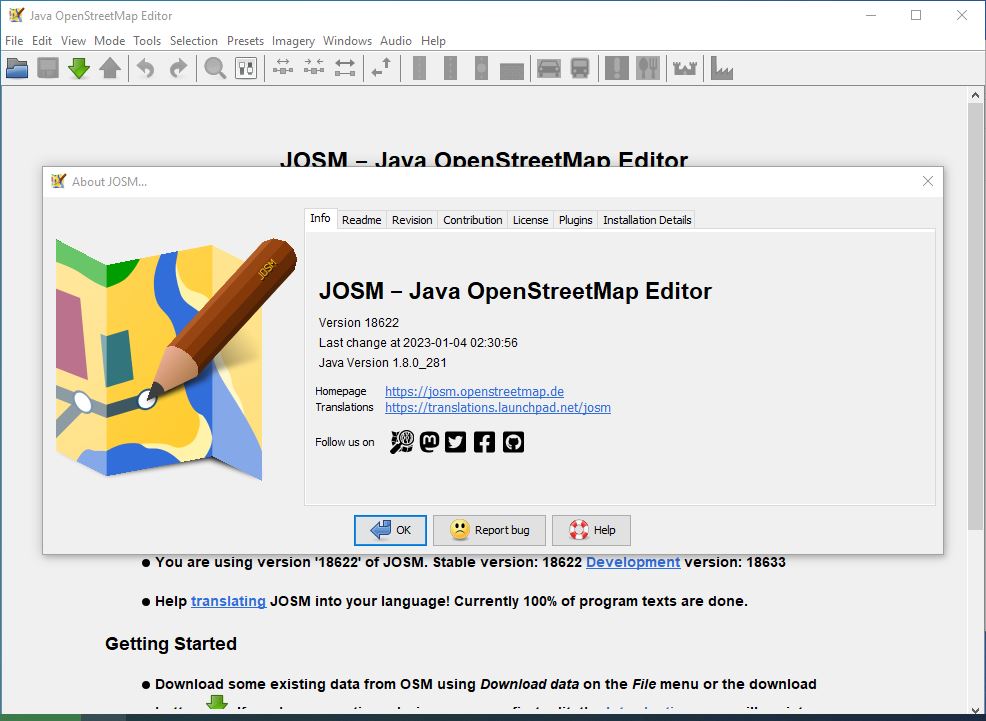Click the translating link

pyautogui.click(x=228, y=601)
